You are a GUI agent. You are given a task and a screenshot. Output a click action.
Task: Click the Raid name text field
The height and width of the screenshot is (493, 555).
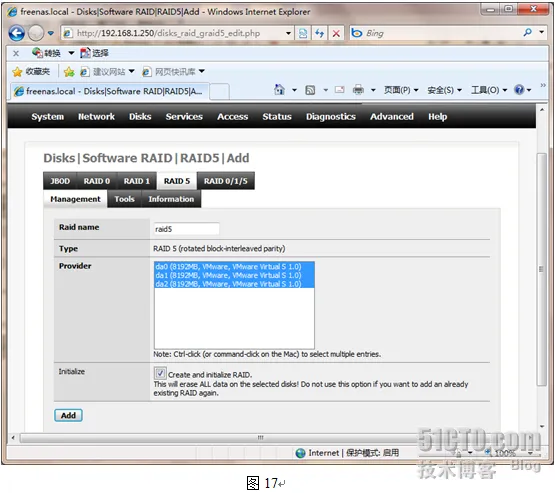(187, 229)
